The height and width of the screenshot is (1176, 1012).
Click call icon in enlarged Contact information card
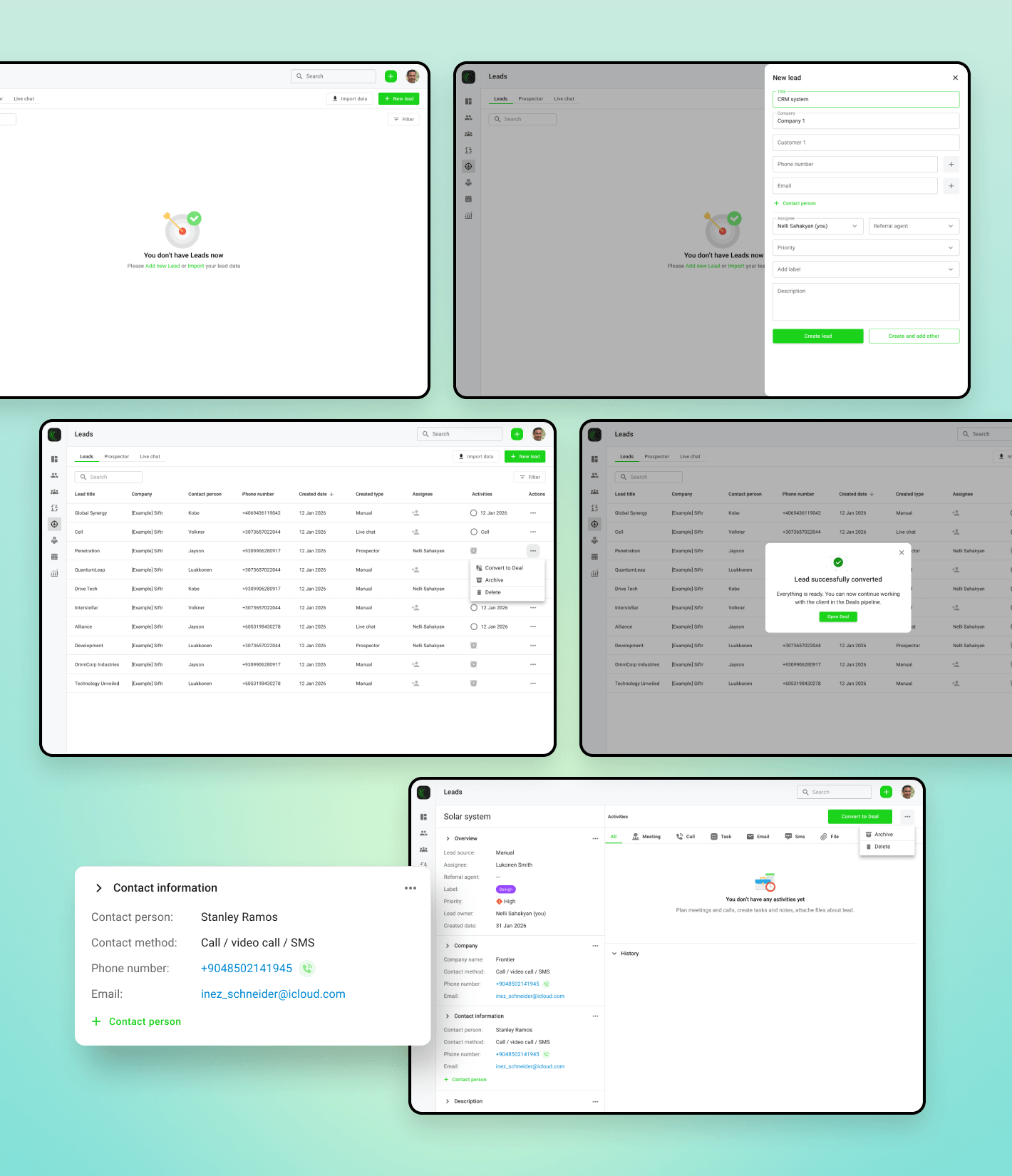tap(307, 968)
